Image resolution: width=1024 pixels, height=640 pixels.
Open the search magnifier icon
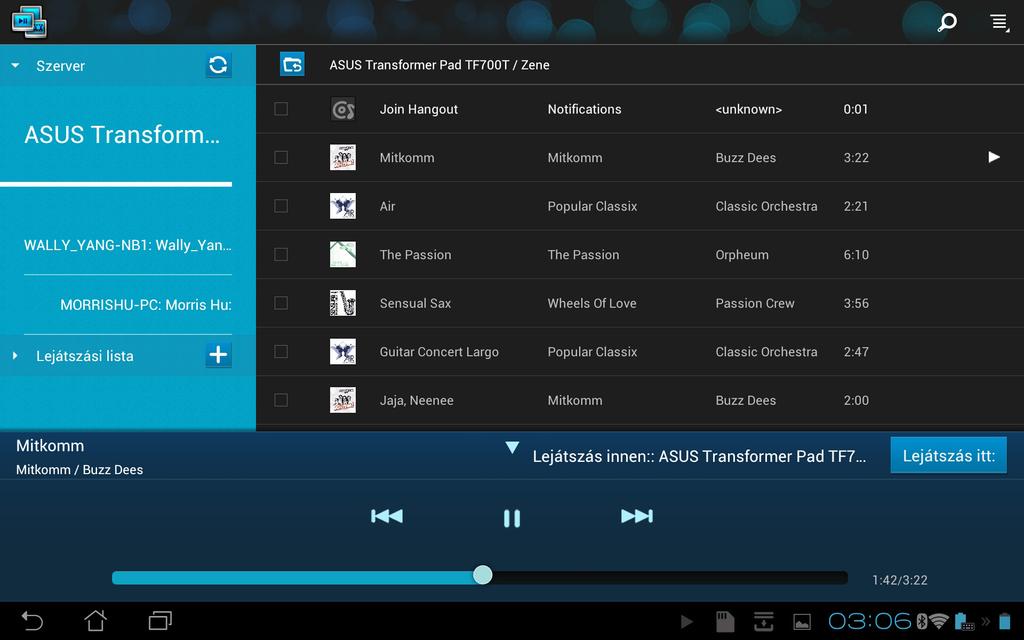tap(947, 22)
